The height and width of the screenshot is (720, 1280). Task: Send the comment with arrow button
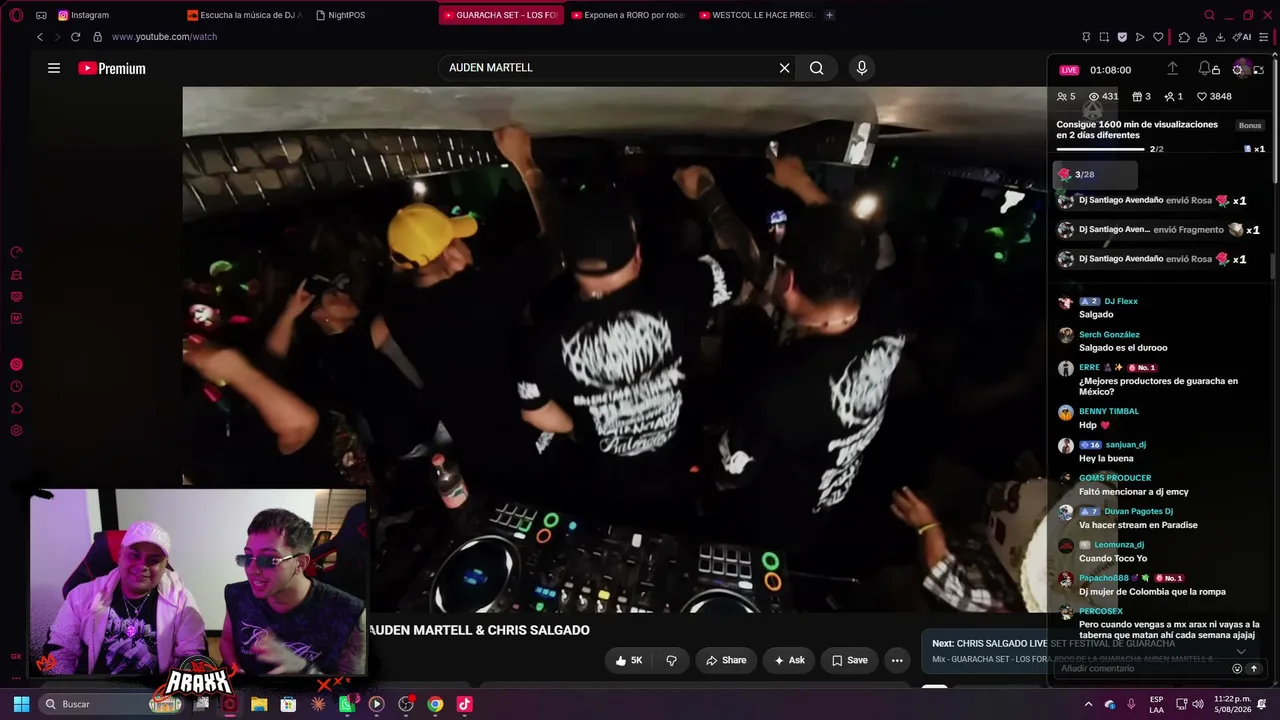(1254, 669)
